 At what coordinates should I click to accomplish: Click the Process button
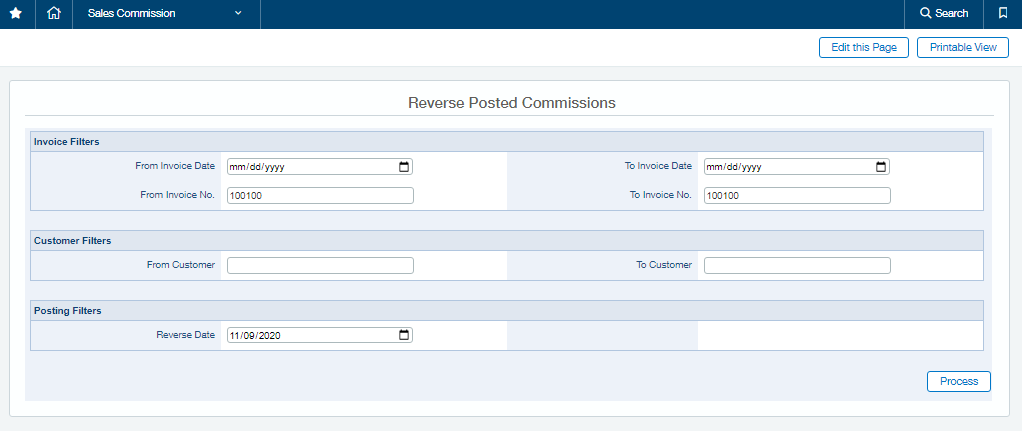coord(959,381)
